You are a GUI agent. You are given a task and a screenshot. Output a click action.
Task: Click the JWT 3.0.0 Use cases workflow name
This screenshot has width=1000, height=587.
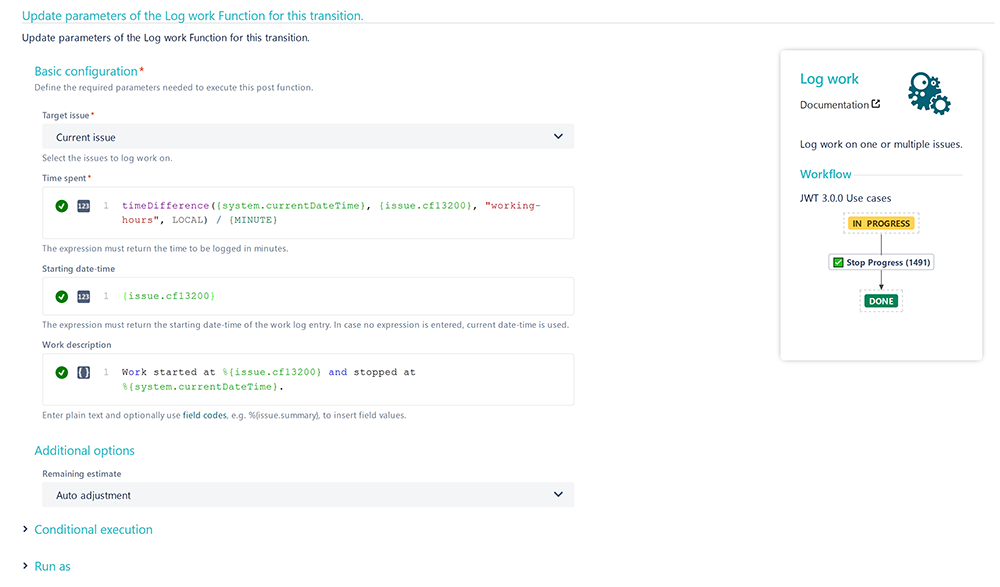tap(846, 198)
